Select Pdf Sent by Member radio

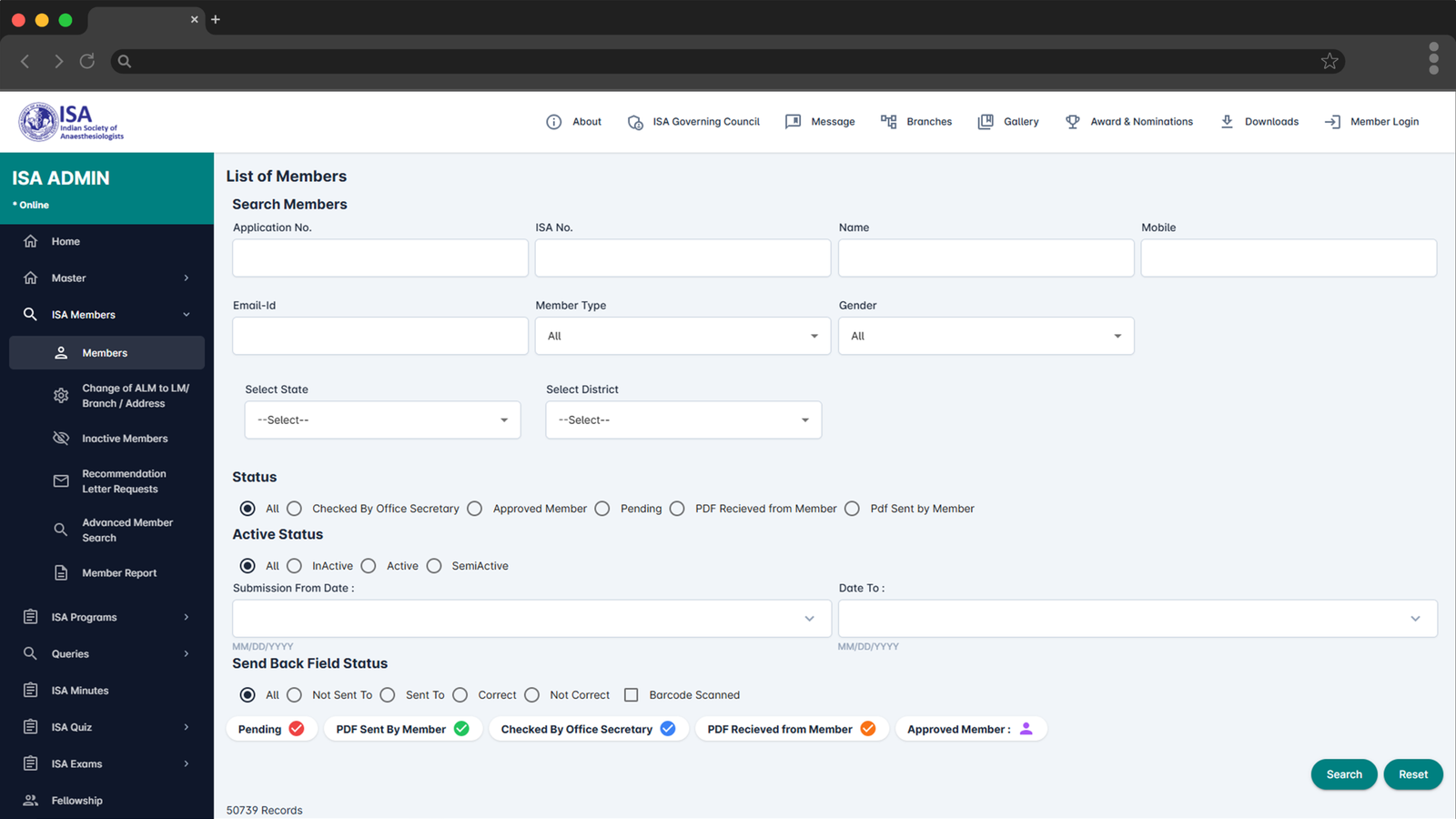852,509
